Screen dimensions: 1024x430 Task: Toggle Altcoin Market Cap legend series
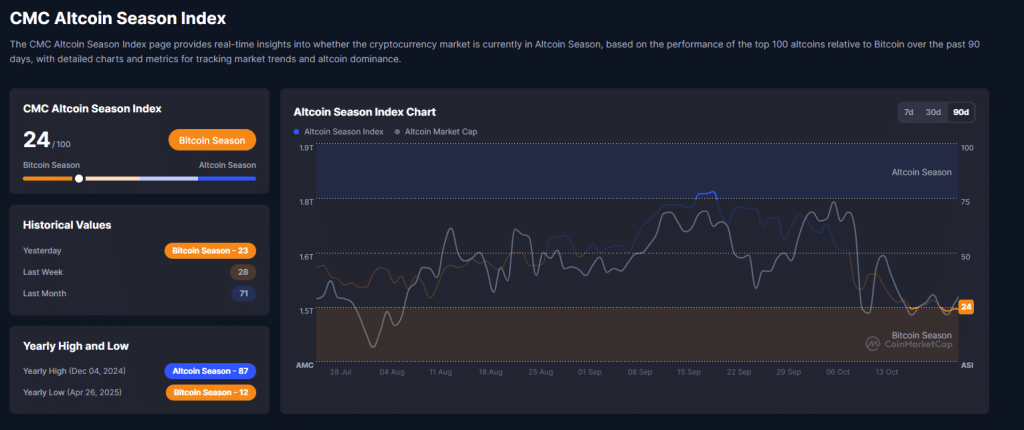click(x=436, y=131)
